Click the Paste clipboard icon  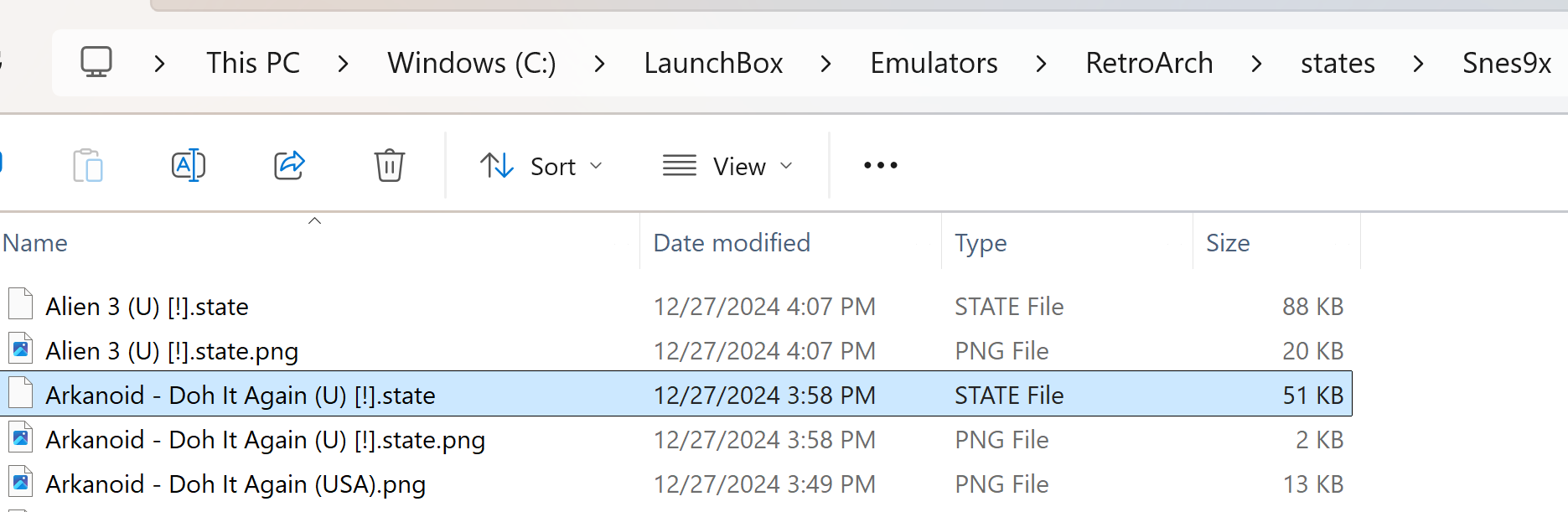pos(88,165)
